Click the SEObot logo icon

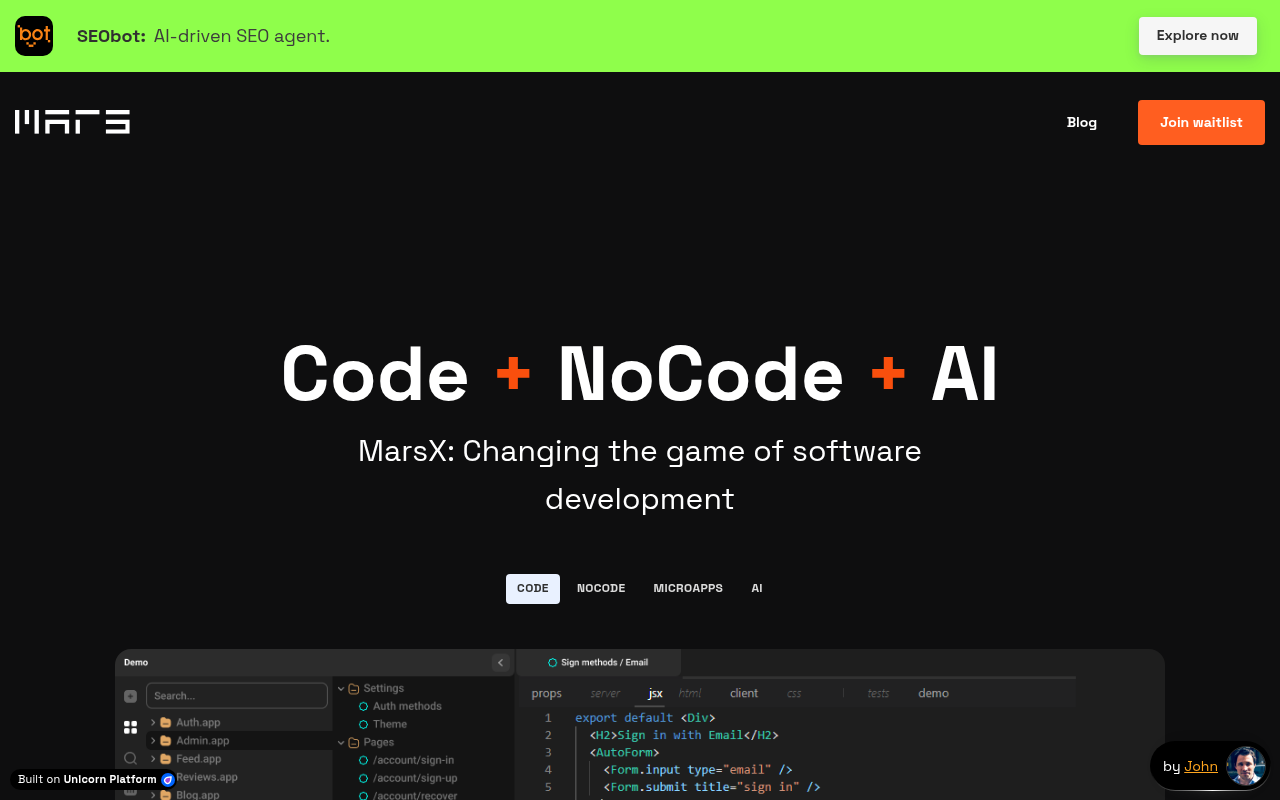point(33,35)
